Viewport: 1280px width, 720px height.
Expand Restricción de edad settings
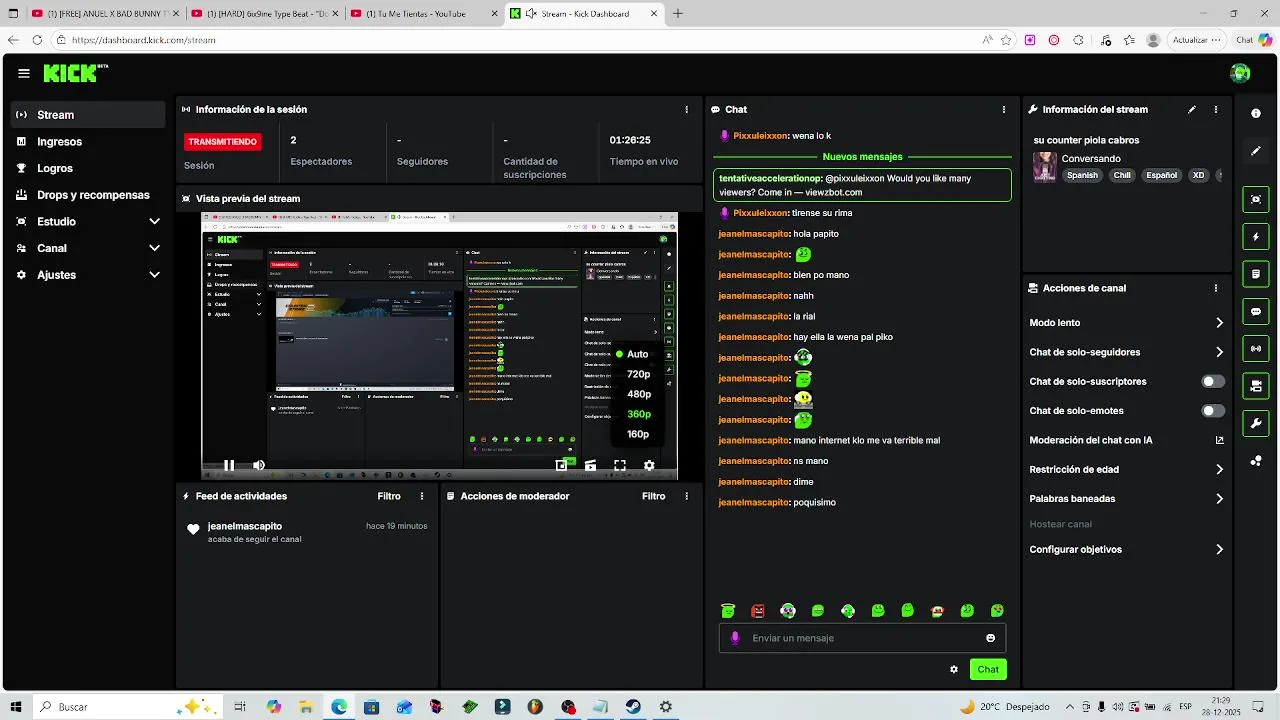pos(1219,469)
